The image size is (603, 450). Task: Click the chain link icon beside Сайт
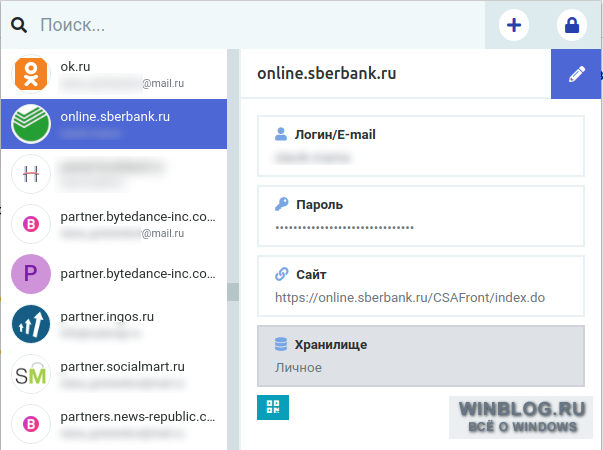(x=282, y=274)
